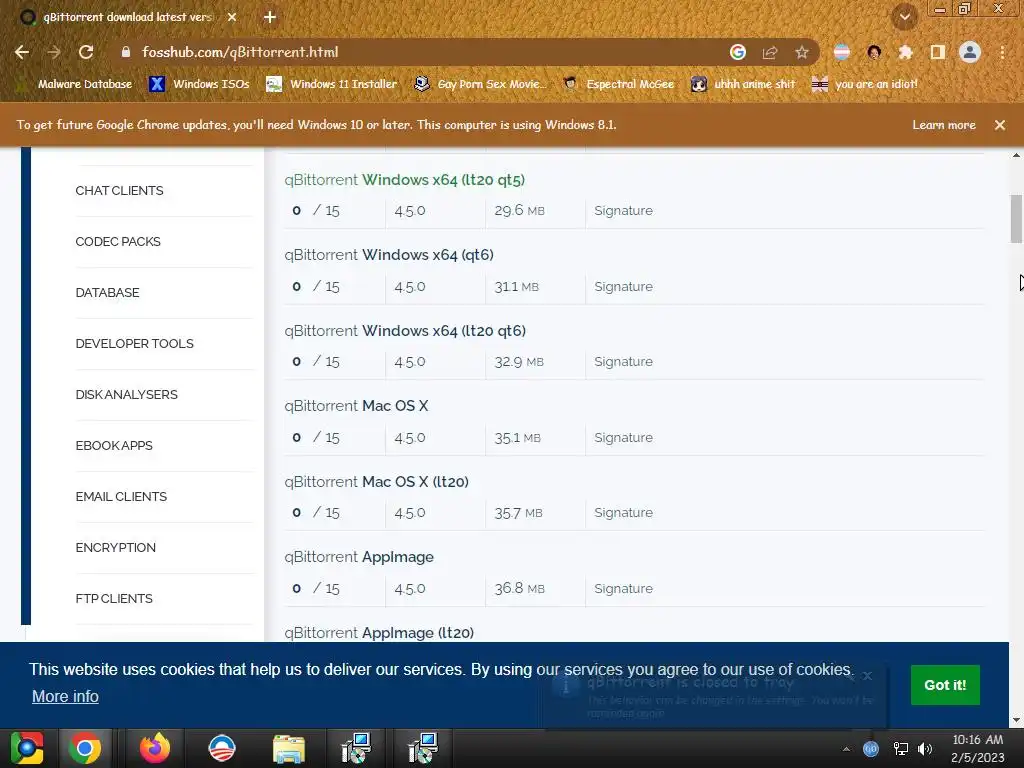Download qBittorrent Windows x64 (lt20 qt5)
Screen dimensions: 1024x768
404,180
